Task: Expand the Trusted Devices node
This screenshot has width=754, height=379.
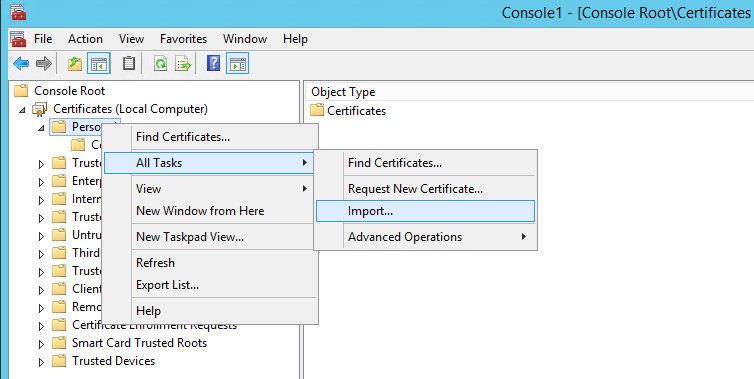Action: tap(41, 362)
